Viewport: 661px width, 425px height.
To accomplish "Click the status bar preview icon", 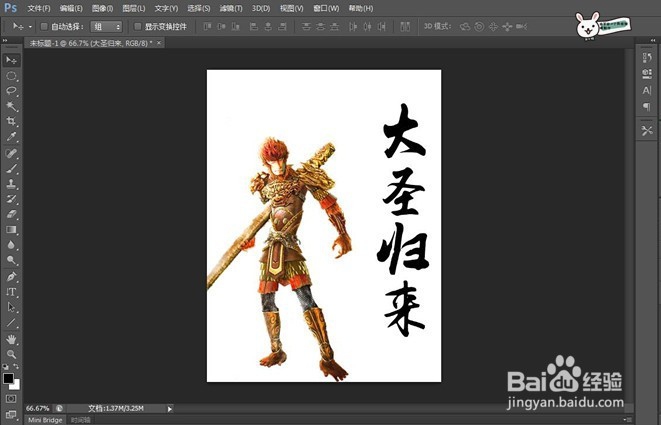I will 59,409.
